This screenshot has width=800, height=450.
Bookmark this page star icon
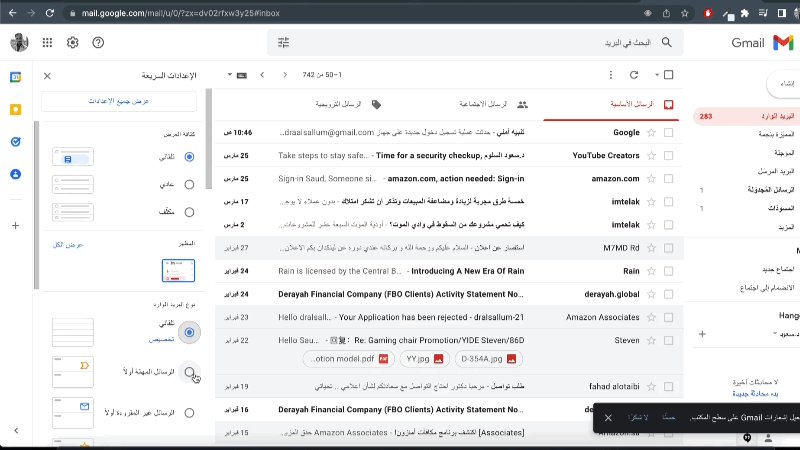685,13
